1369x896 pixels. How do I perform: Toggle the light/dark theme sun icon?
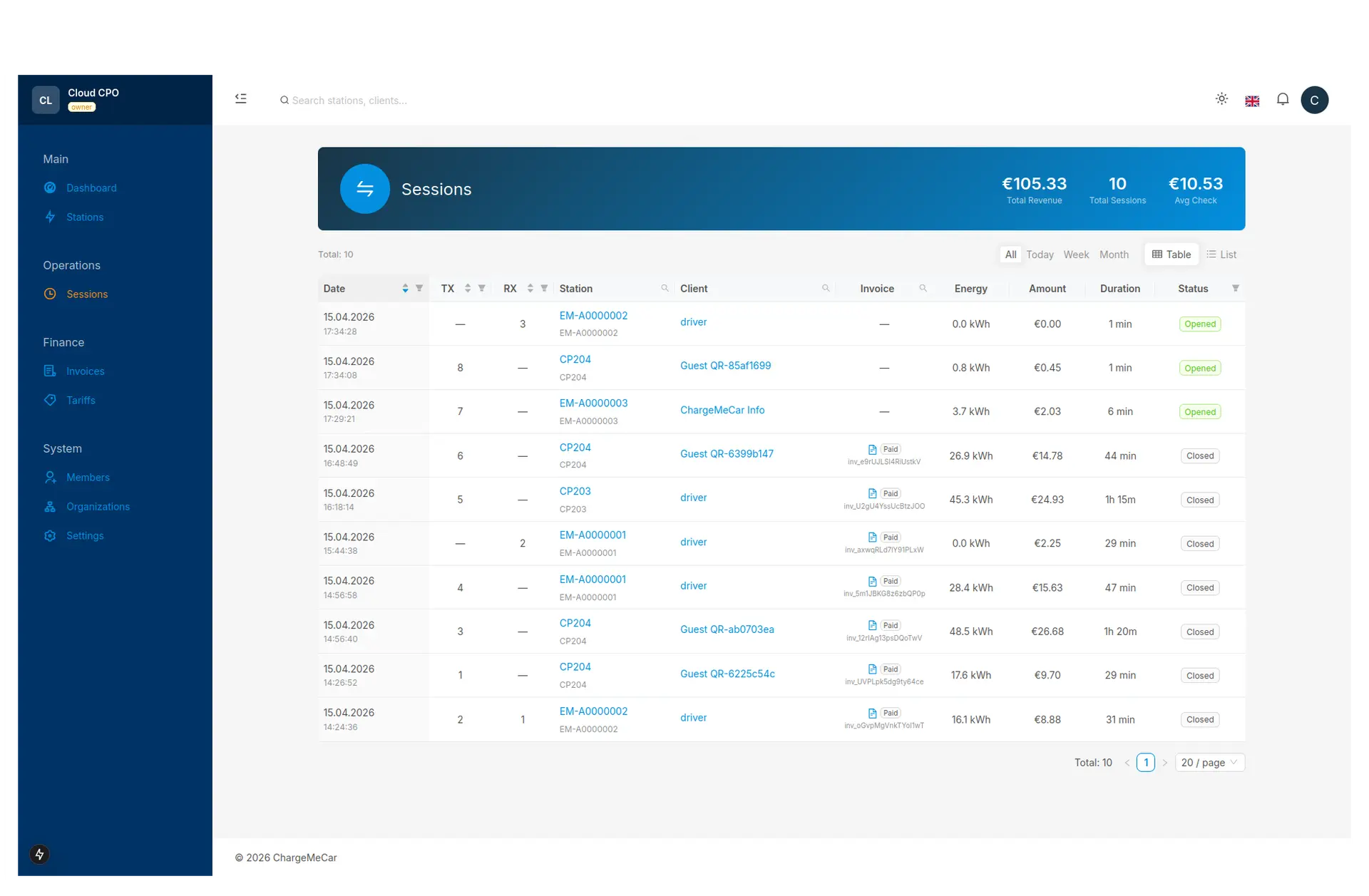click(x=1221, y=99)
